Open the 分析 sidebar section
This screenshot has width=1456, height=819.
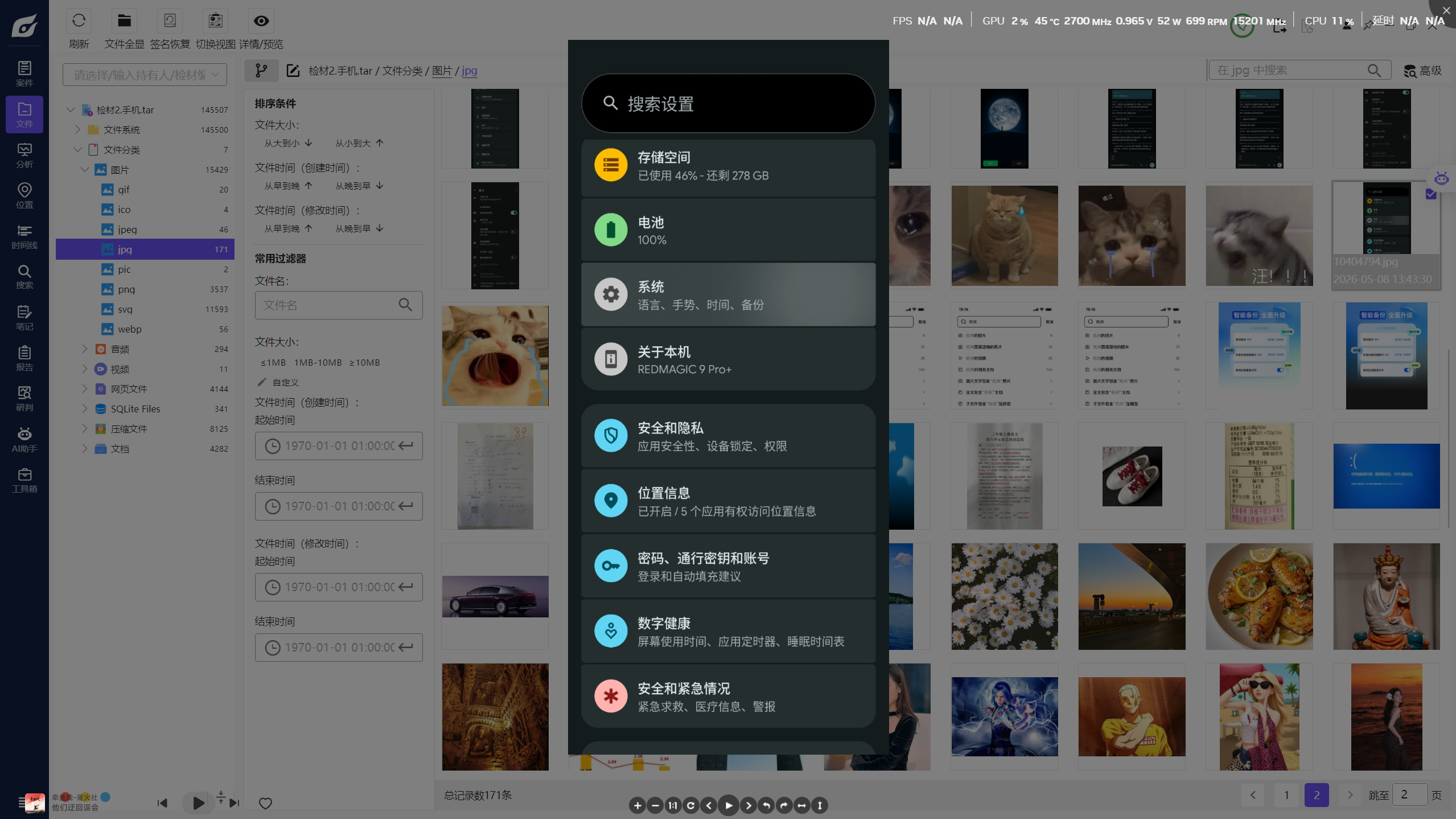24,155
